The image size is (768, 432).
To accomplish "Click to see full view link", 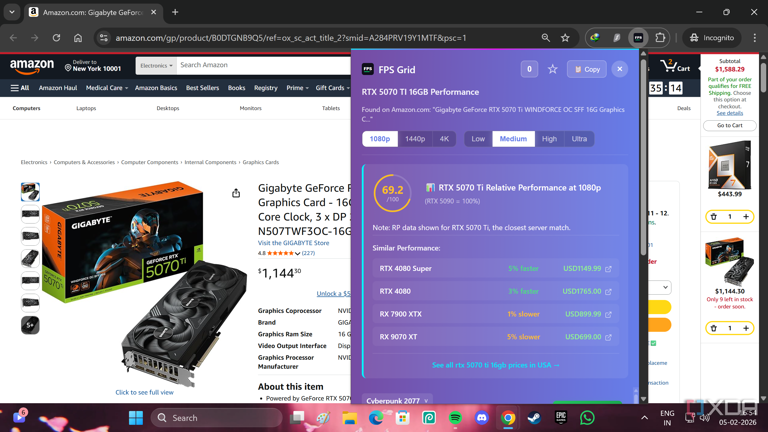I will coord(144,392).
